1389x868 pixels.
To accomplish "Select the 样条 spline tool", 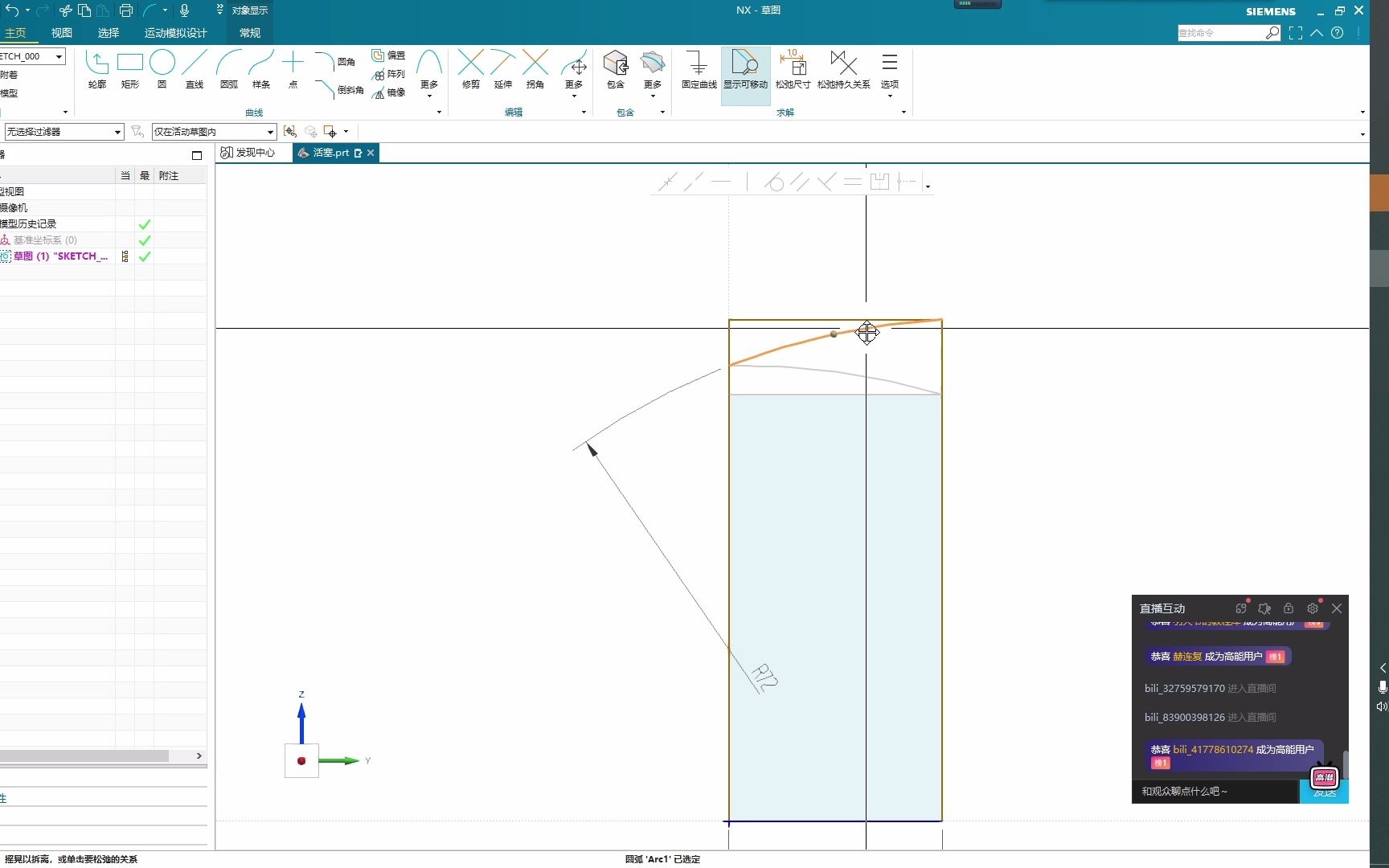I will click(261, 69).
